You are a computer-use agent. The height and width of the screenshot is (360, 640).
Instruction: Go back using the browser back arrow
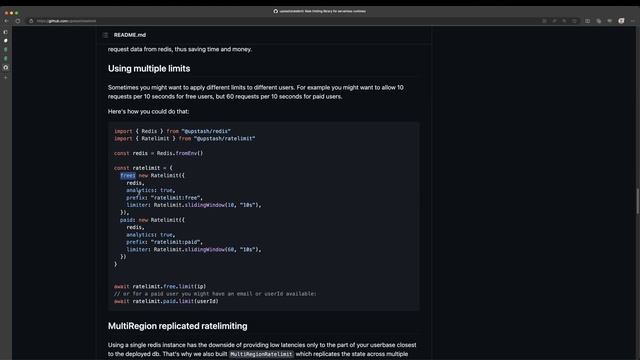tap(7, 21)
